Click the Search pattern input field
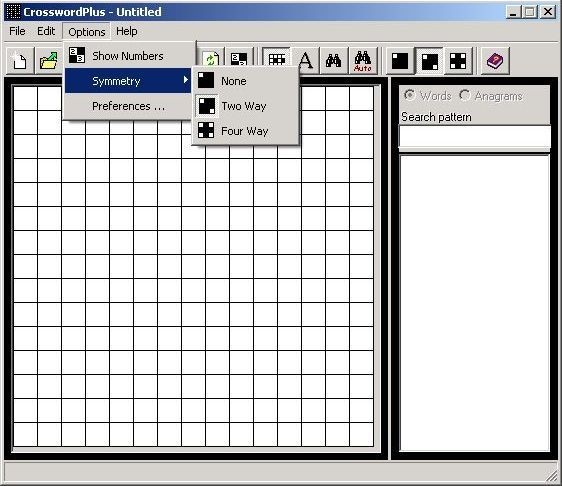562x486 pixels. click(475, 137)
